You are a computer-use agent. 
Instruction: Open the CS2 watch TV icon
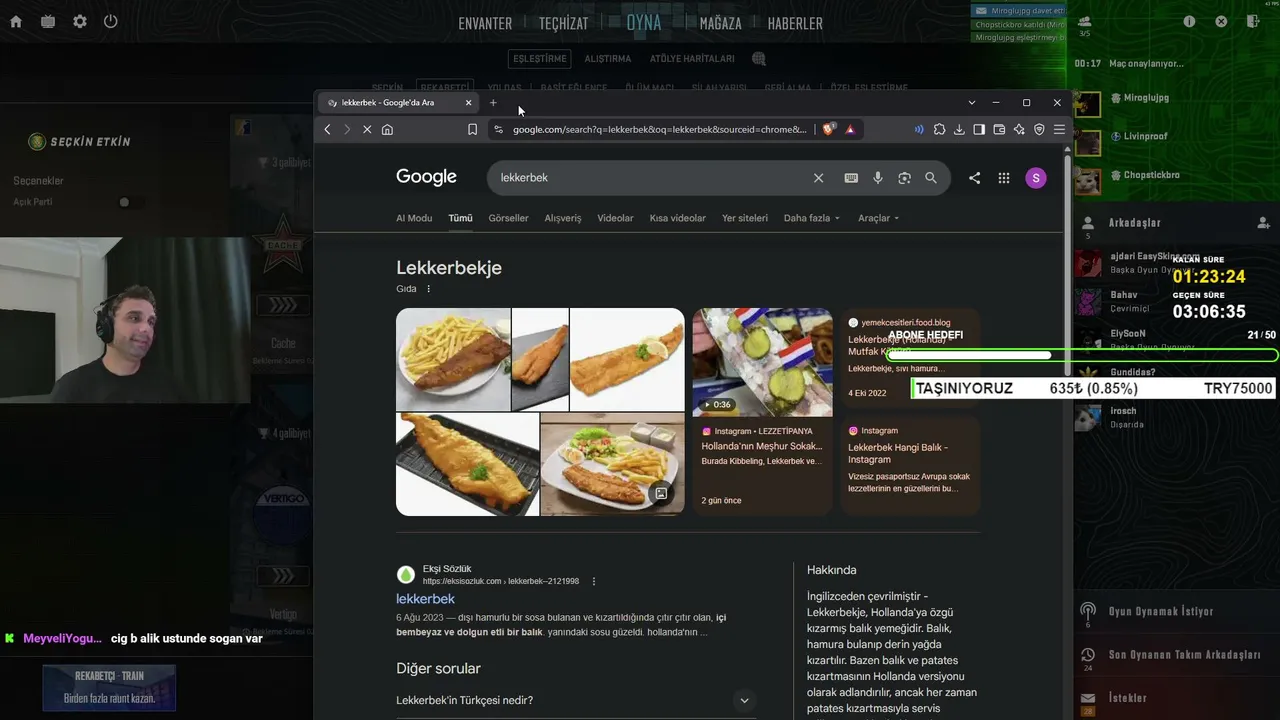(48, 21)
